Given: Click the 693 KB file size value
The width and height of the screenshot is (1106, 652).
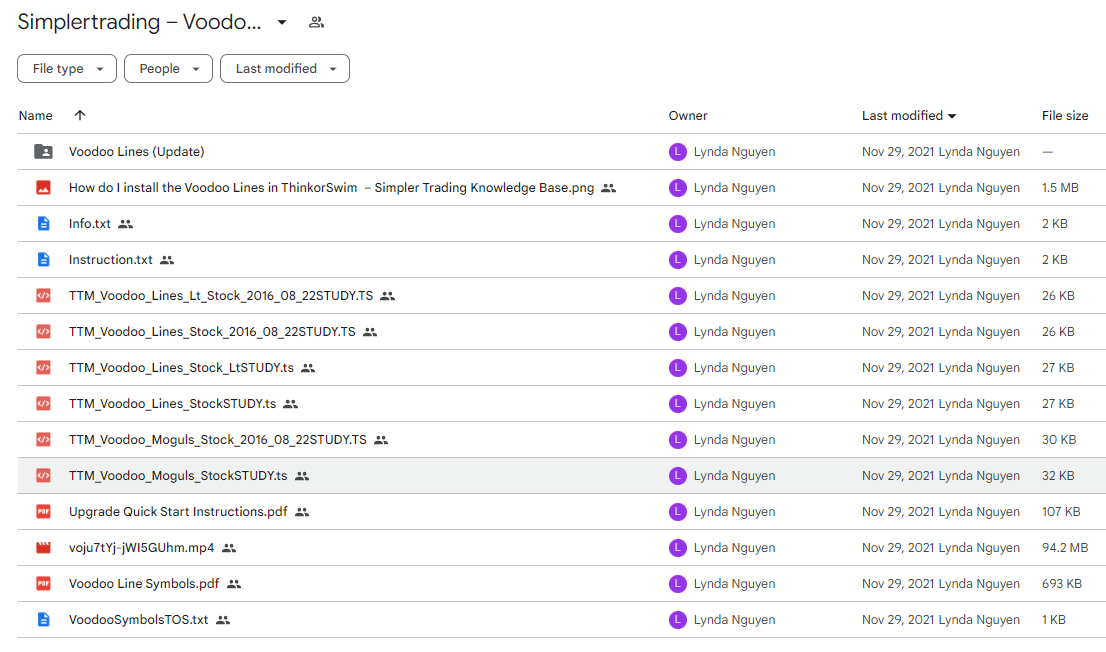Looking at the screenshot, I should [x=1062, y=584].
